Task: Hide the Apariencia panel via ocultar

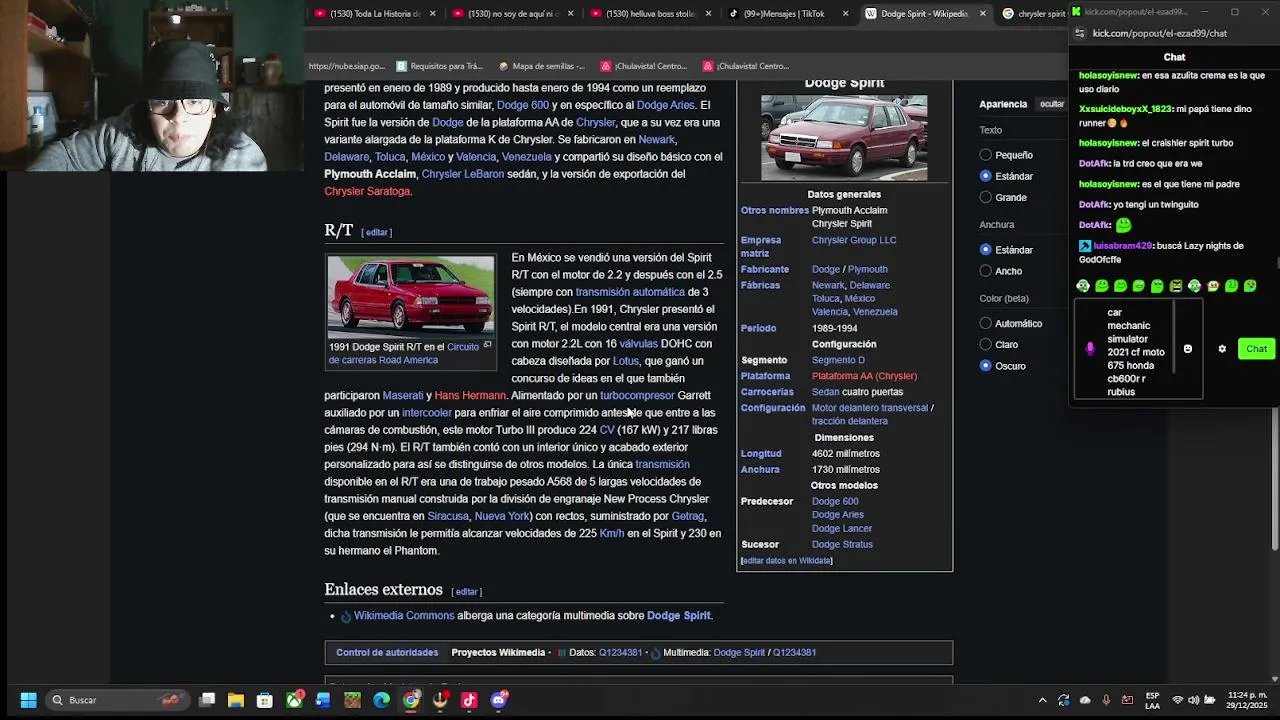Action: 1052,104
